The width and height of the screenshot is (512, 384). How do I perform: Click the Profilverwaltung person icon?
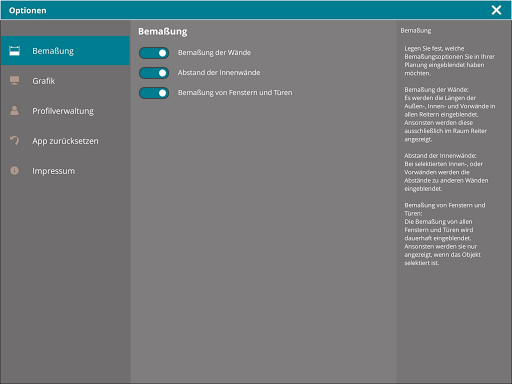point(14,110)
